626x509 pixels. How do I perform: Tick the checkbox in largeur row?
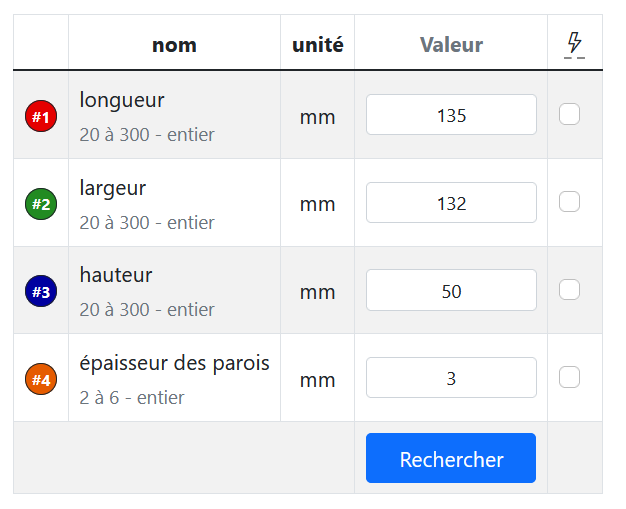(x=569, y=202)
